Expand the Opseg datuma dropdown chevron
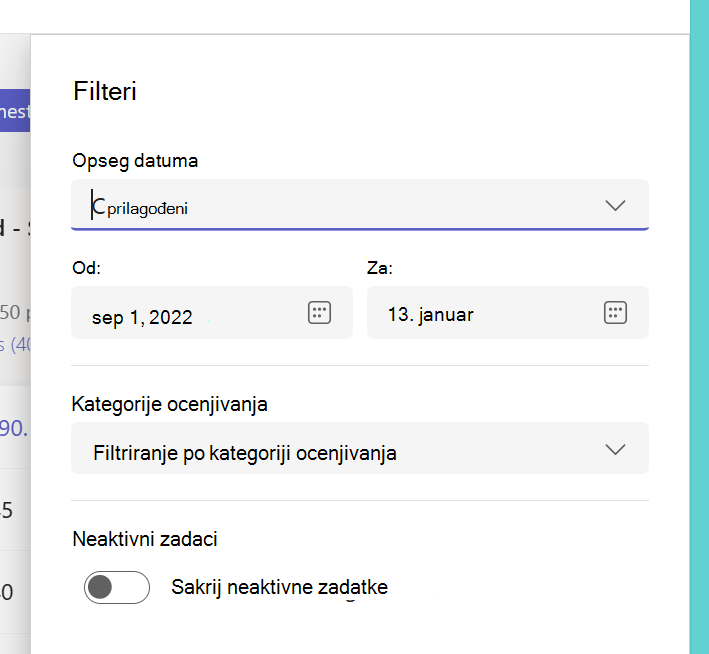 pos(615,205)
